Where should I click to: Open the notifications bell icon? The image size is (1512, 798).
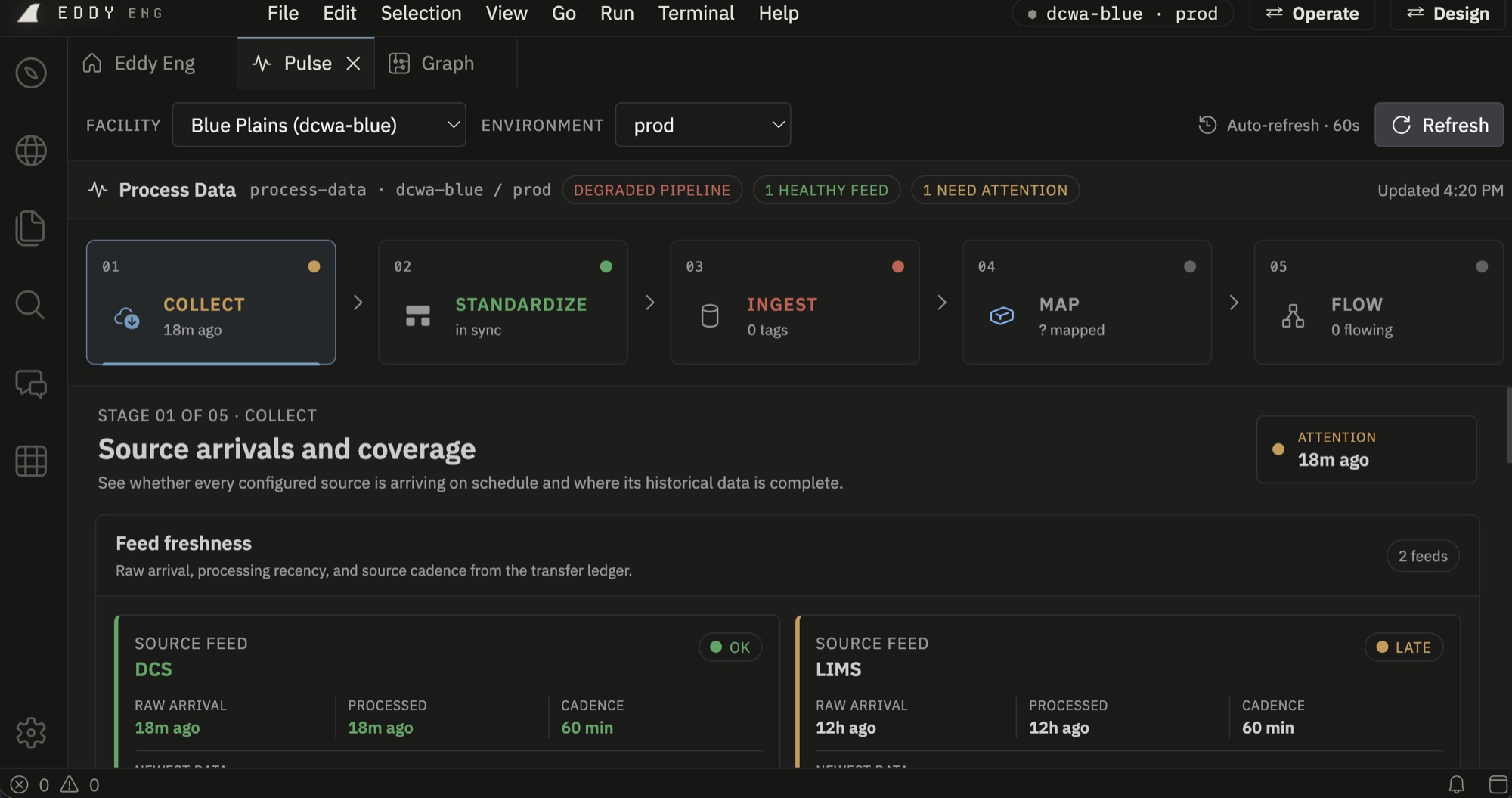click(x=1456, y=784)
